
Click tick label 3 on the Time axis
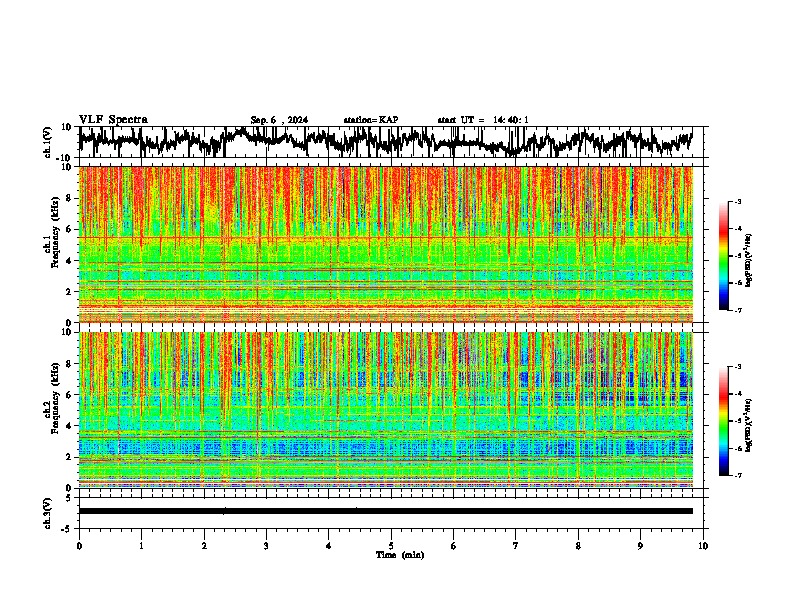[x=266, y=546]
